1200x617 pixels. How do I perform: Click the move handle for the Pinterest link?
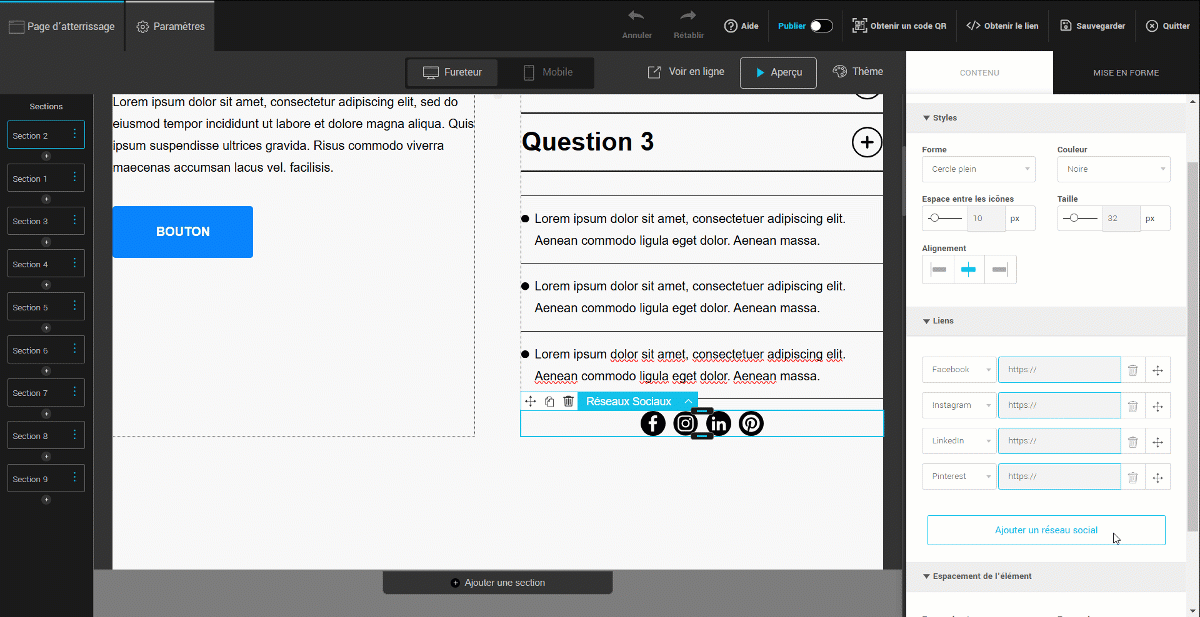coord(1157,477)
